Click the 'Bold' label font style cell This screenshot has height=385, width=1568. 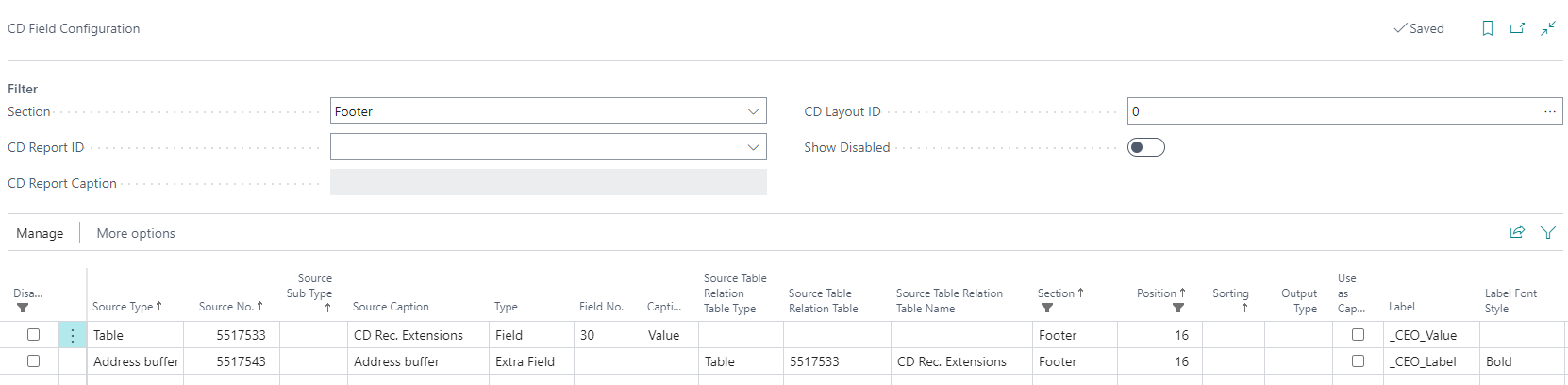point(1520,361)
